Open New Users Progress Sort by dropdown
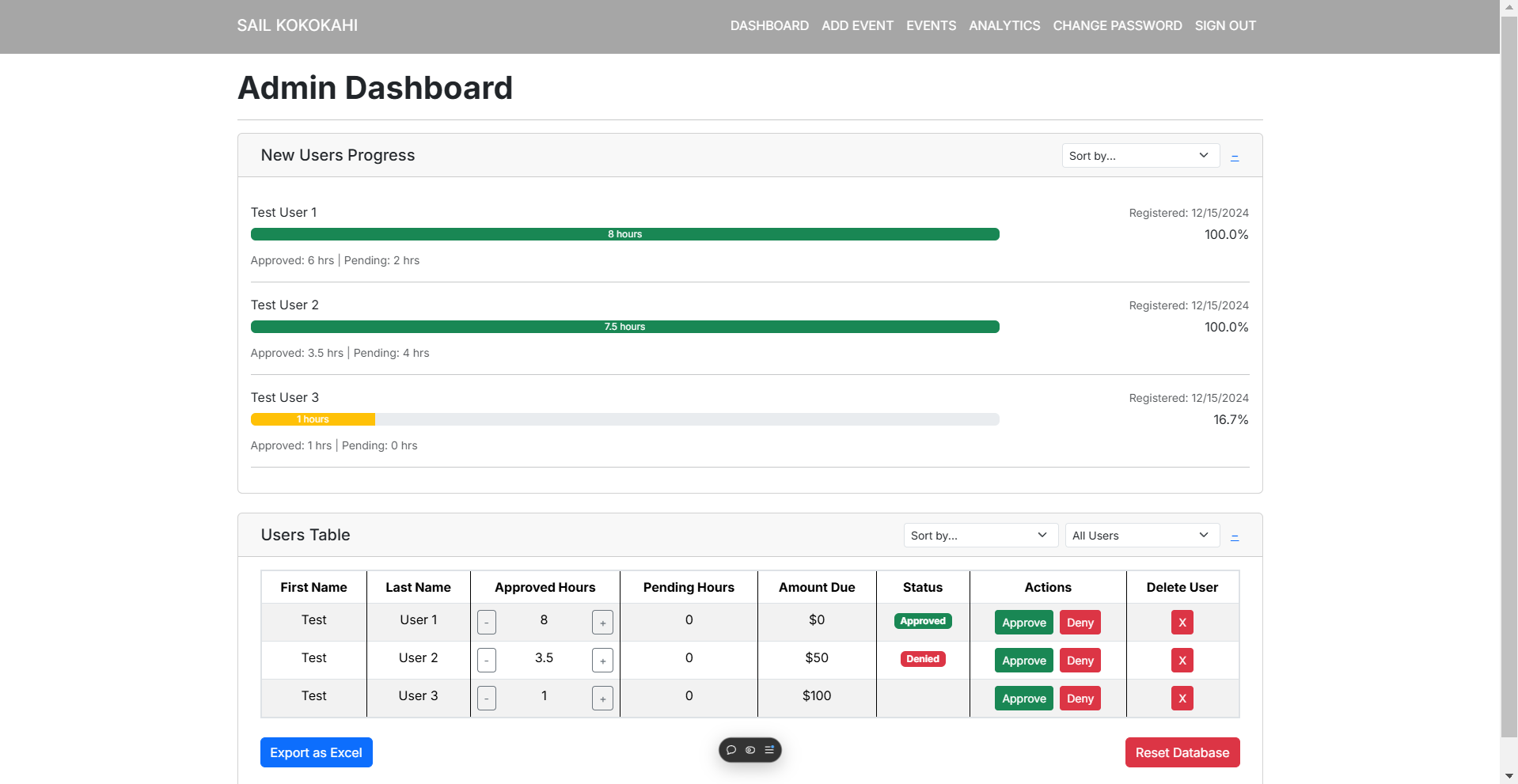The height and width of the screenshot is (784, 1518). [x=1140, y=156]
